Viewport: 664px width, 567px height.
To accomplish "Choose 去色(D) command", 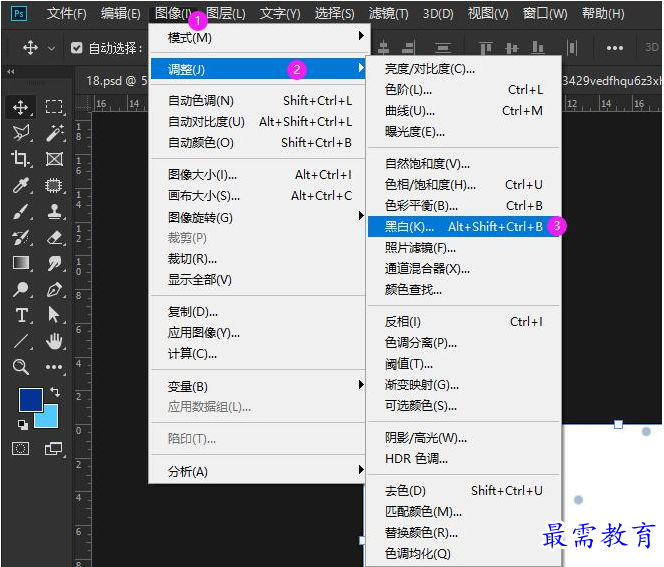I will click(464, 490).
